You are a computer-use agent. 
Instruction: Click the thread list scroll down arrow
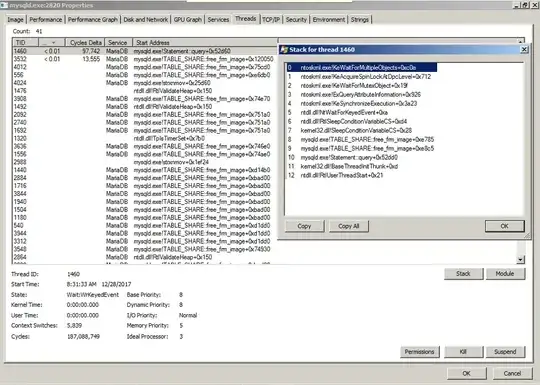click(x=520, y=260)
